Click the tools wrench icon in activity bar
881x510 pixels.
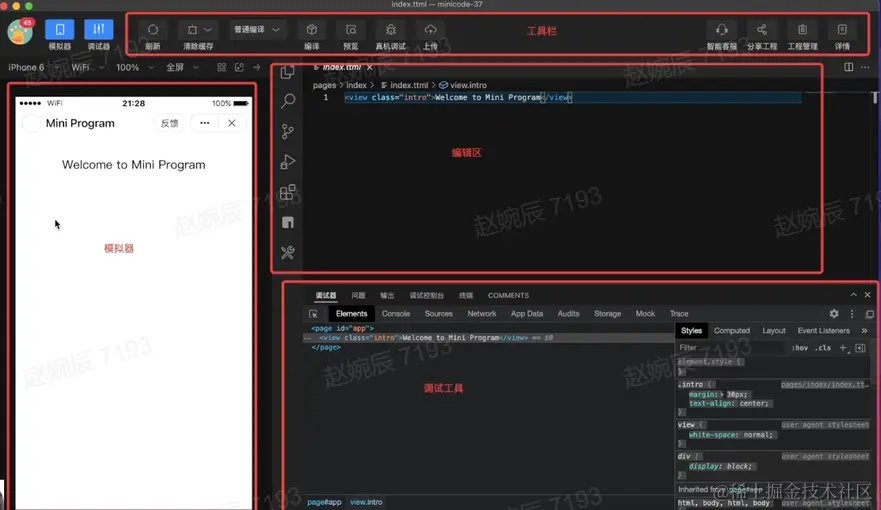coord(288,253)
